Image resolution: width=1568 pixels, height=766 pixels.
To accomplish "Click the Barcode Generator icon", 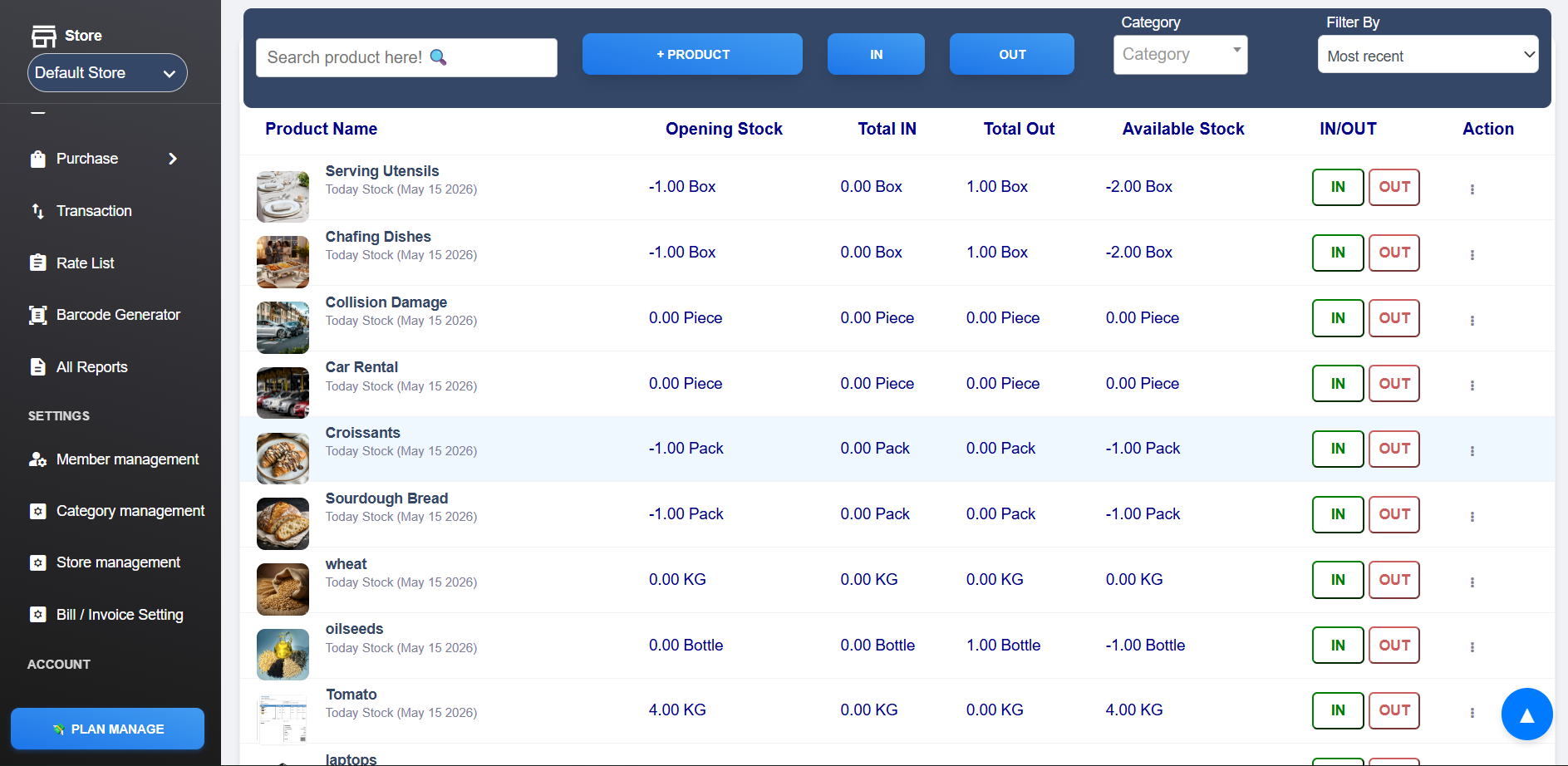I will (37, 315).
